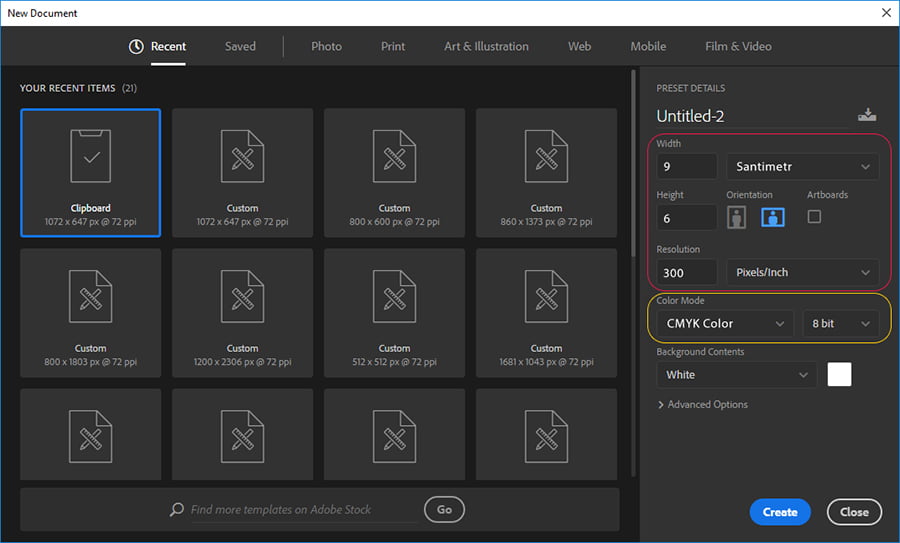Screen dimensions: 900x543
Task: Click the Width input field
Action: click(687, 167)
